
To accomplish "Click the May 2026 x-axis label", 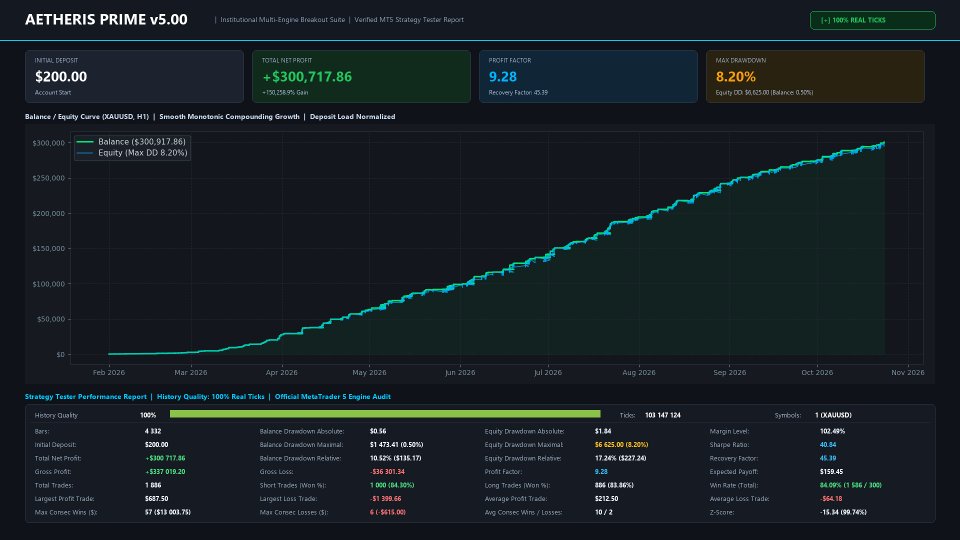I will [369, 372].
